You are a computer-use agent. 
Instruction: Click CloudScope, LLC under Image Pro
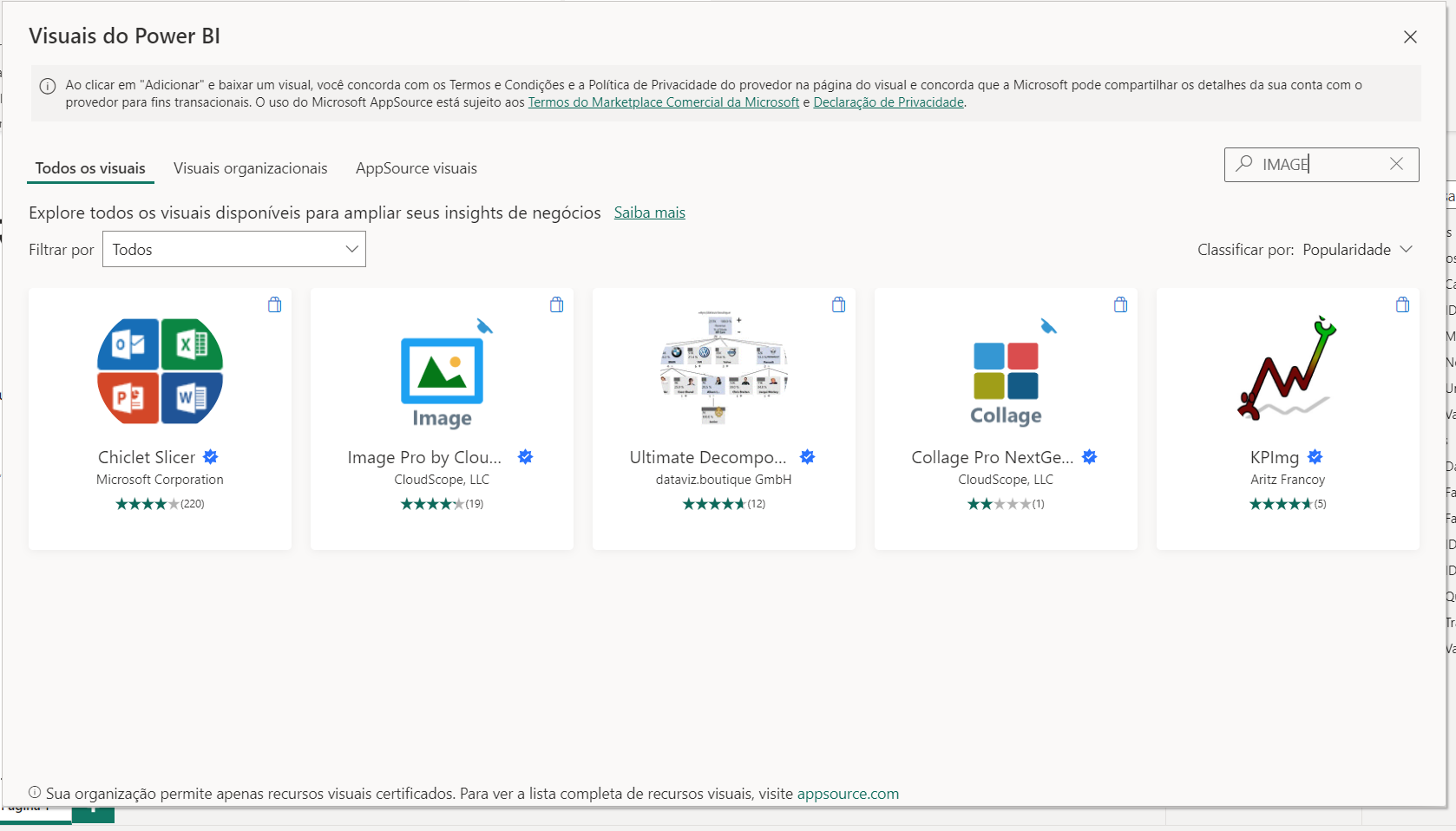pos(442,480)
